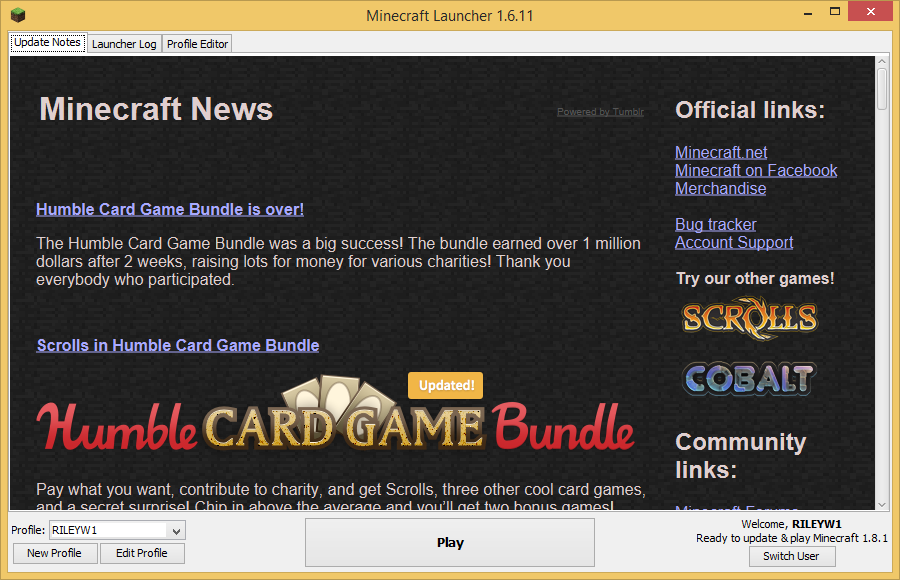Click the large Play button

[x=450, y=543]
